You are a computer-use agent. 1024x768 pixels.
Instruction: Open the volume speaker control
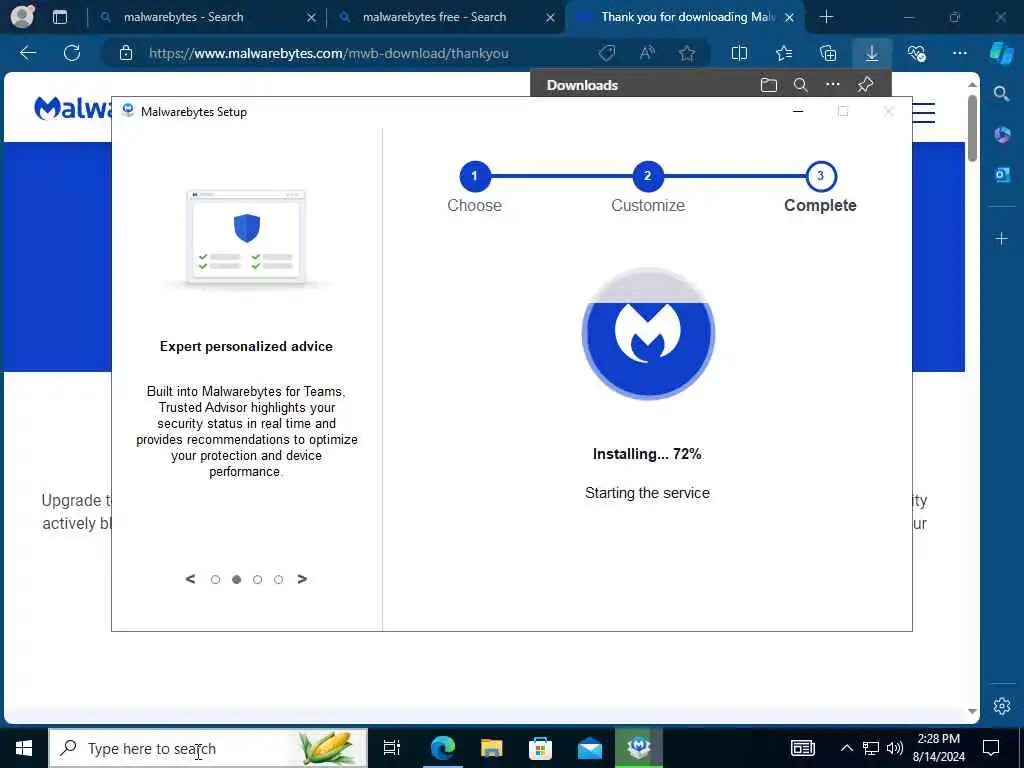coord(895,748)
